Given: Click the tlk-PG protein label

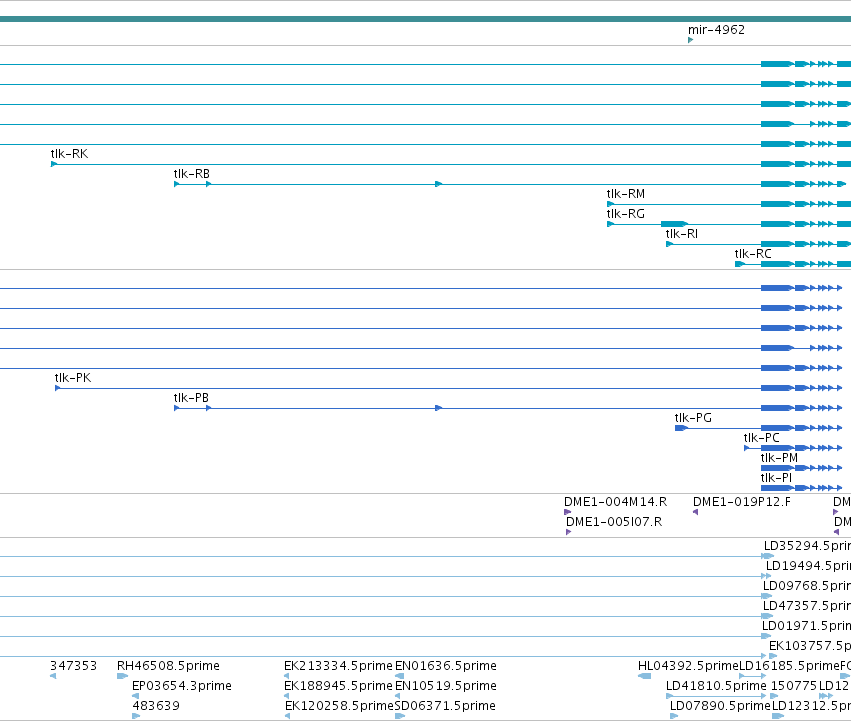Looking at the screenshot, I should pos(693,418).
